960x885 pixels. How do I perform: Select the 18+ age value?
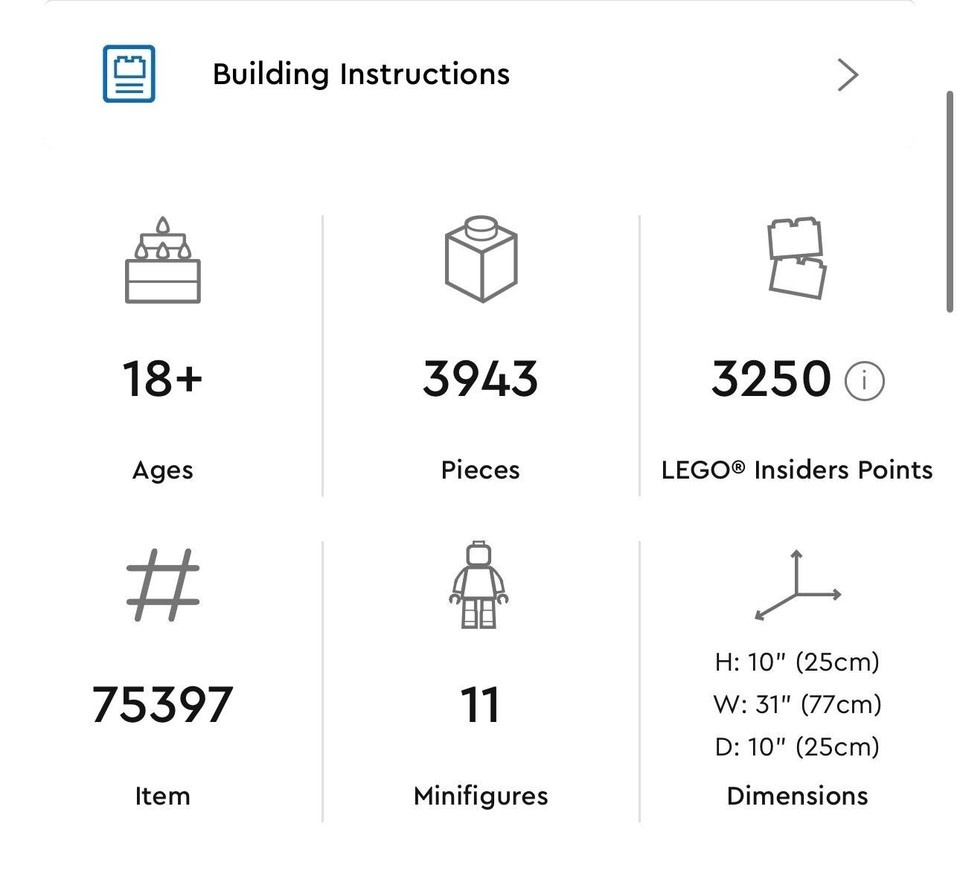point(163,380)
